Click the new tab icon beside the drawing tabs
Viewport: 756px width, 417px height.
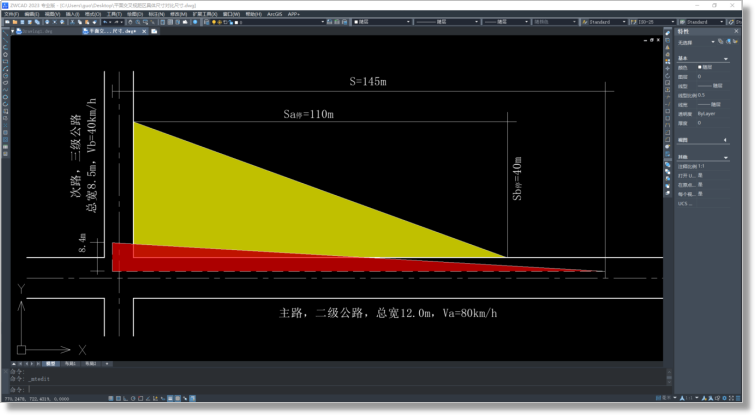(155, 31)
